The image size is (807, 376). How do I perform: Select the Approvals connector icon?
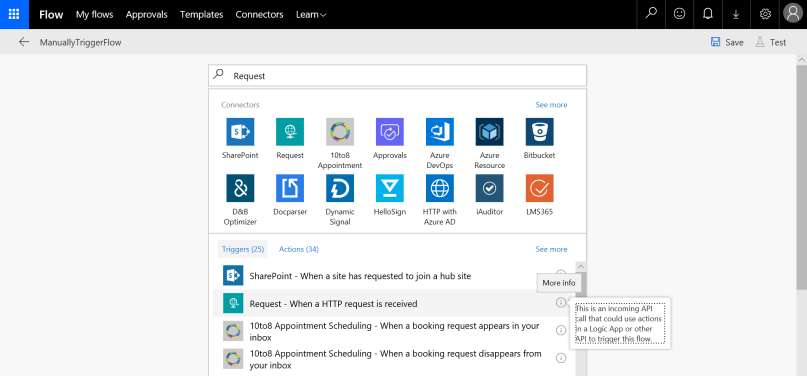tap(390, 132)
